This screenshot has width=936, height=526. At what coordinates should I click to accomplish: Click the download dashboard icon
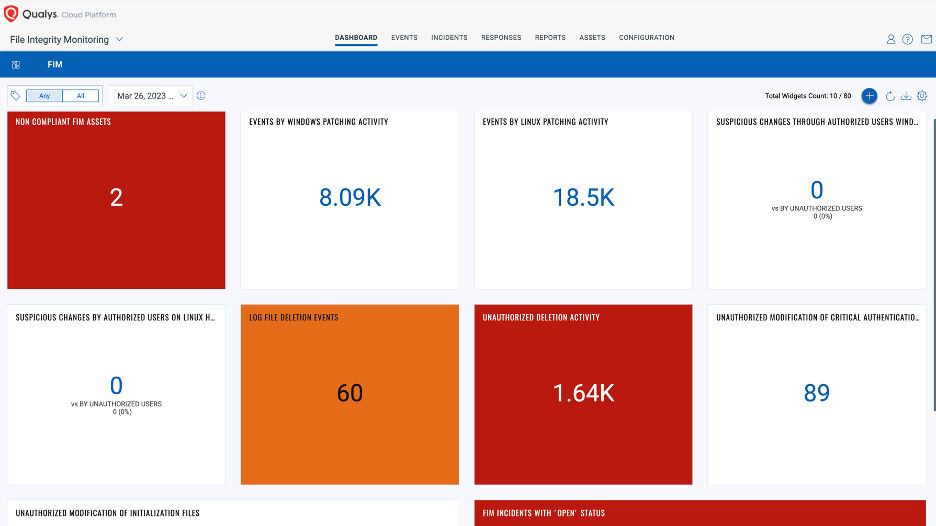tap(906, 96)
